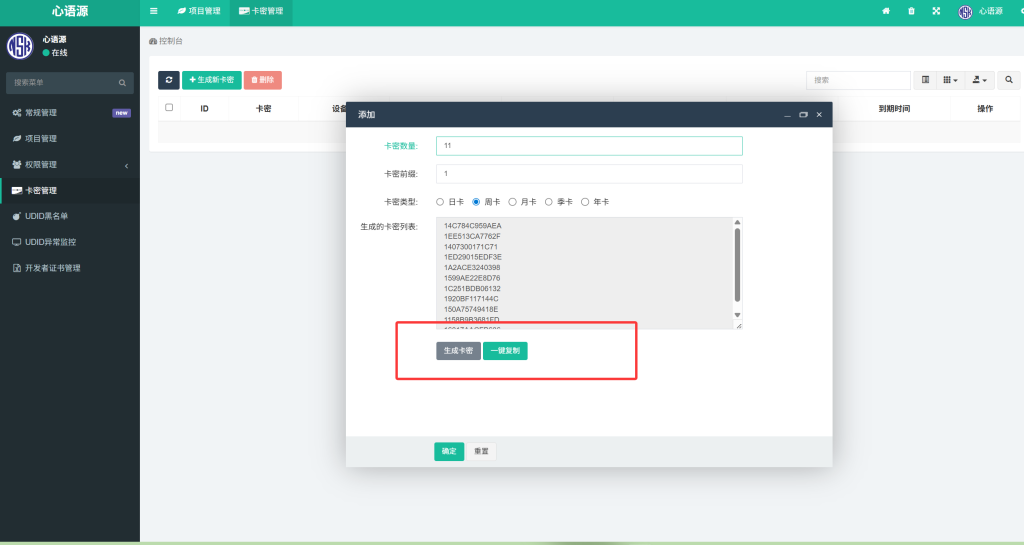Click the card list scrollbar thumb

737,265
